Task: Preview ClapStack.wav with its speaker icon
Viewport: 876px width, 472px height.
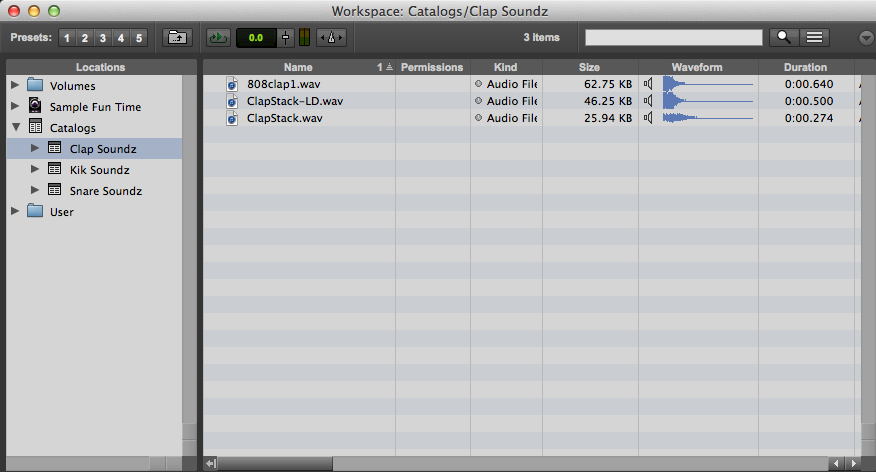Action: pos(648,117)
